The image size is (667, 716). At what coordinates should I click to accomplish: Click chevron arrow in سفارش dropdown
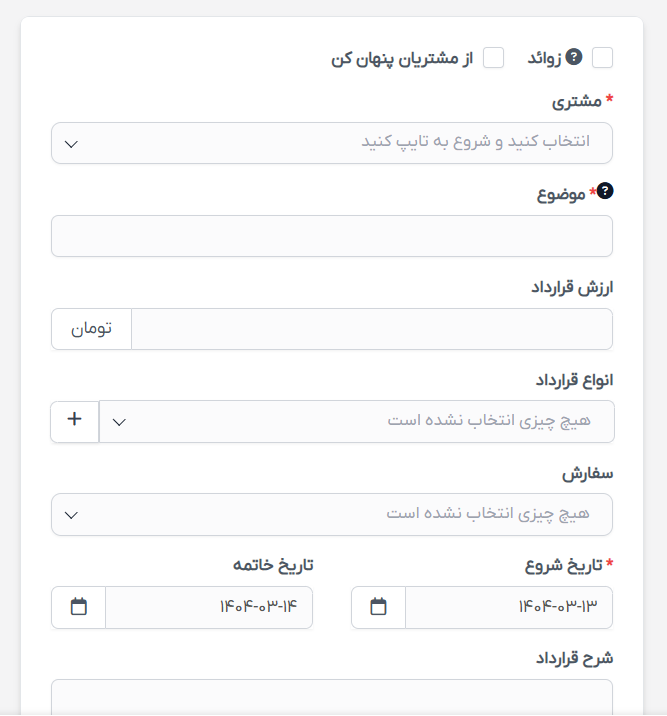[x=71, y=515]
